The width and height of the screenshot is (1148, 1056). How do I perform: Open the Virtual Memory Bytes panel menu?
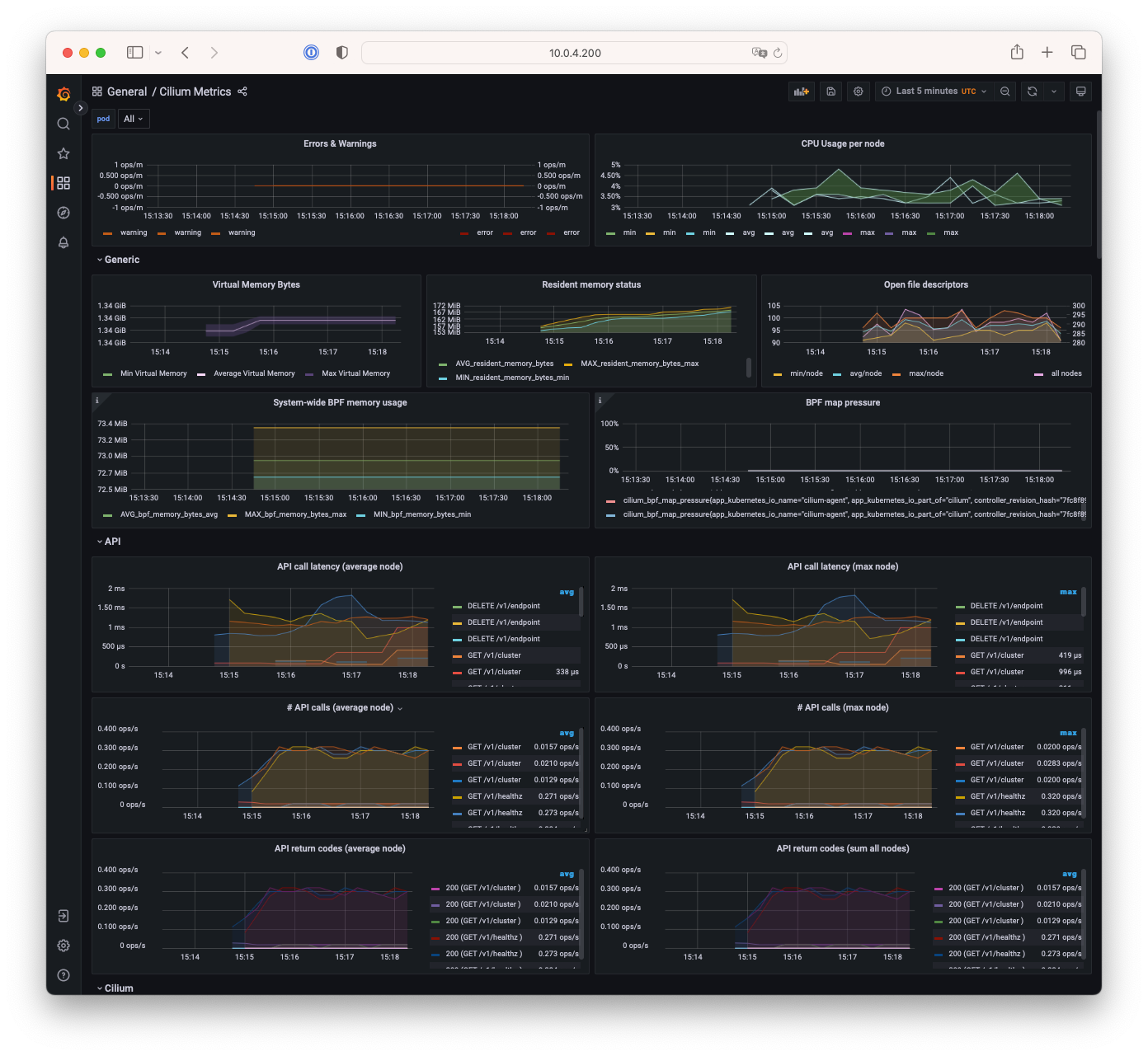pyautogui.click(x=256, y=285)
